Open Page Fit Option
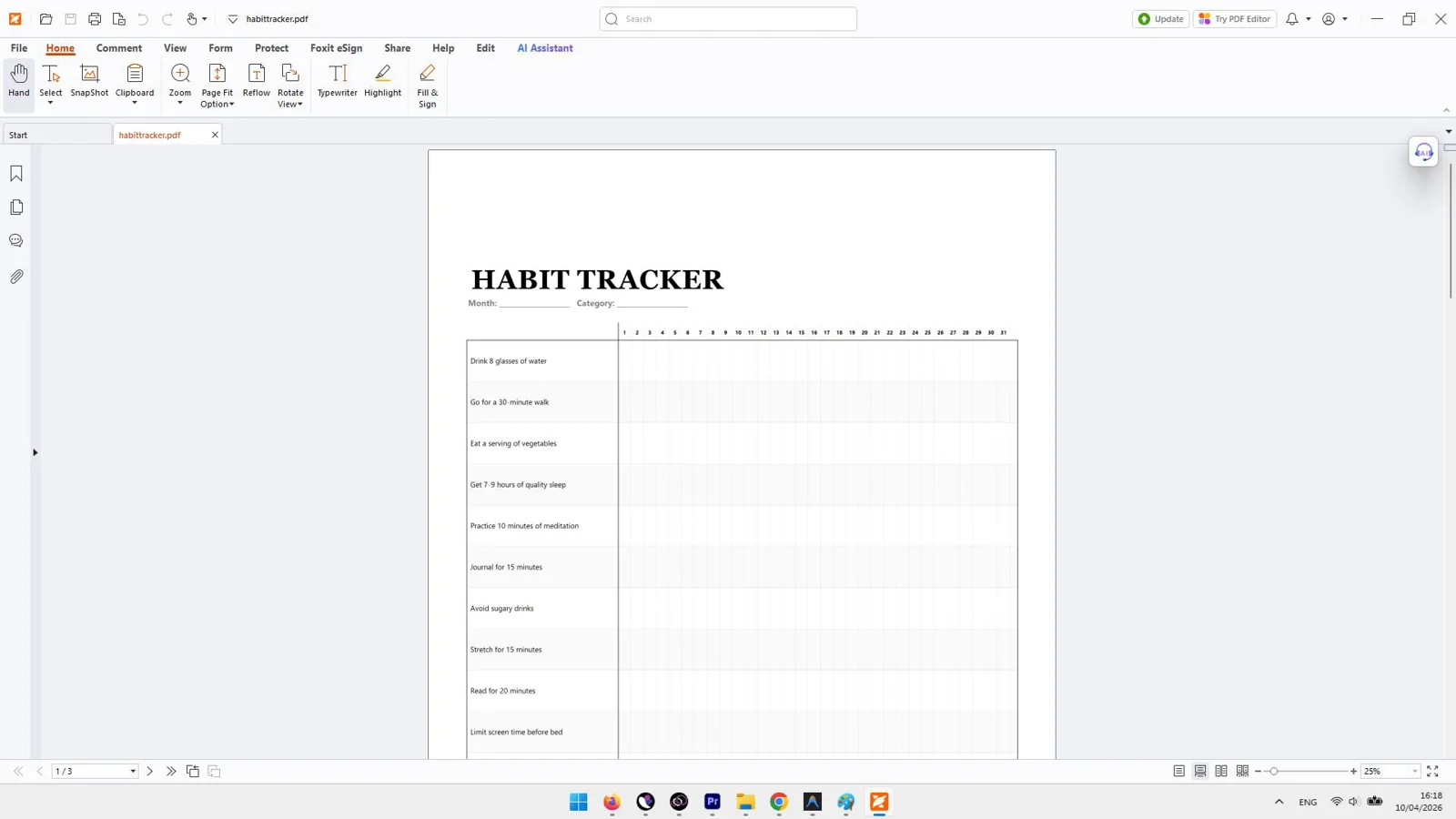This screenshot has width=1456, height=819. coord(217,86)
